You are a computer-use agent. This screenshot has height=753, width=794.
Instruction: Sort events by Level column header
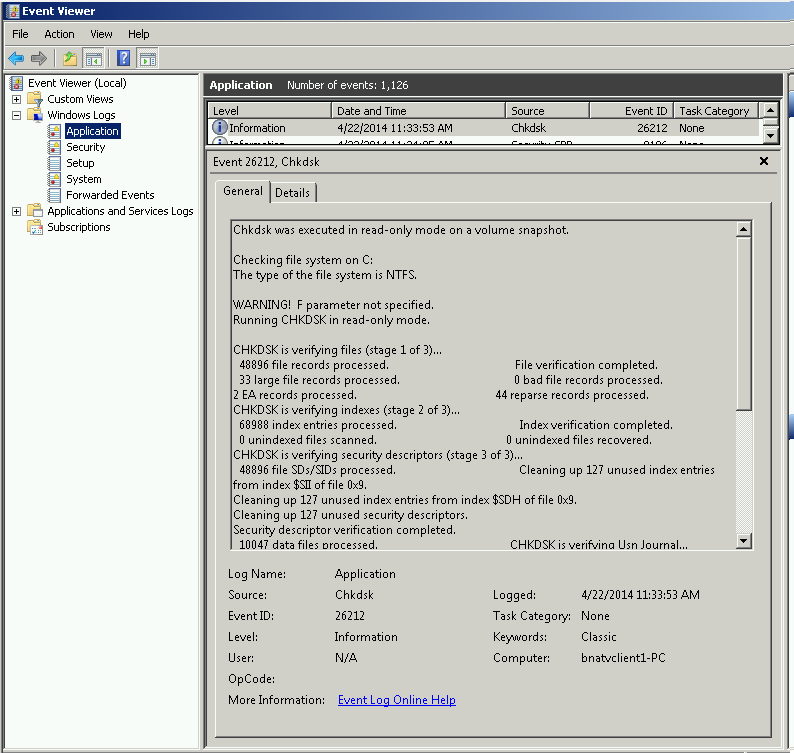pos(269,110)
